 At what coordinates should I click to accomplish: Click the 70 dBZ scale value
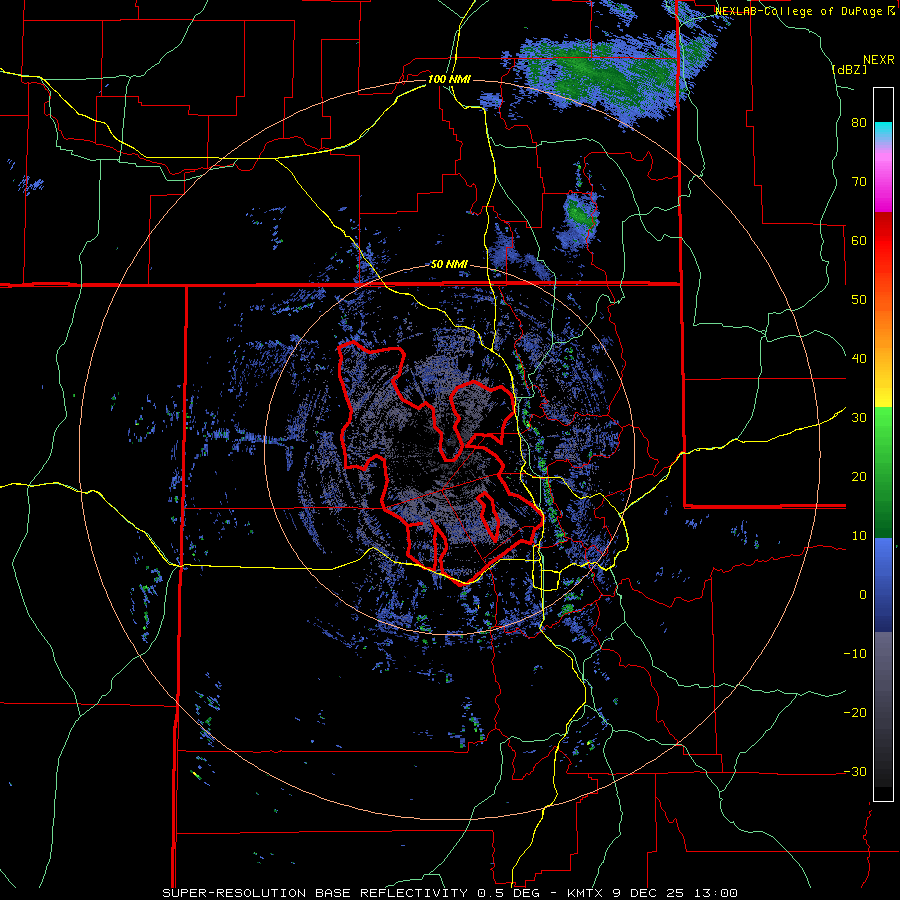coord(859,182)
